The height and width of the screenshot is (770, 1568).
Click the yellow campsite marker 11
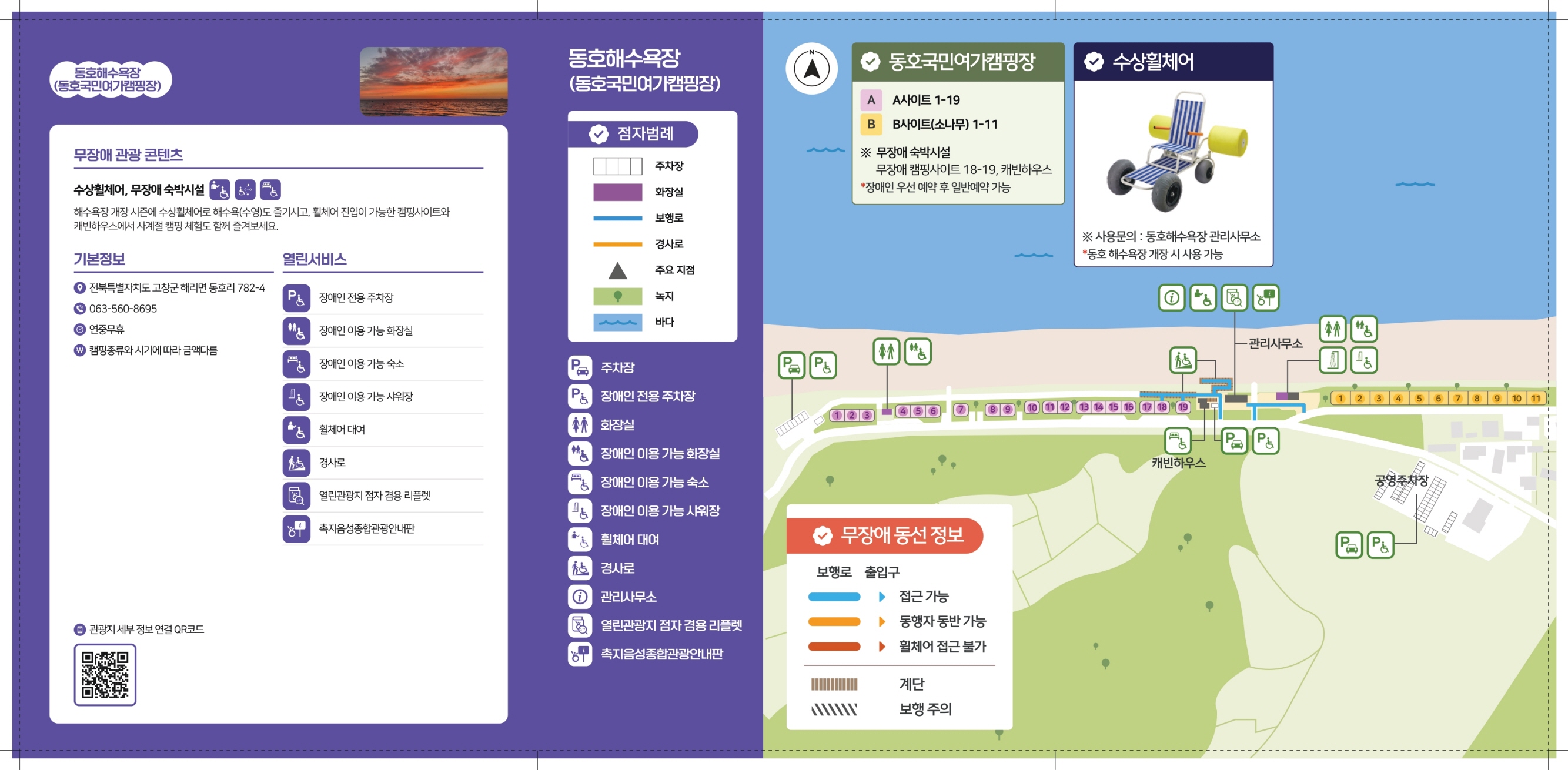click(1536, 399)
